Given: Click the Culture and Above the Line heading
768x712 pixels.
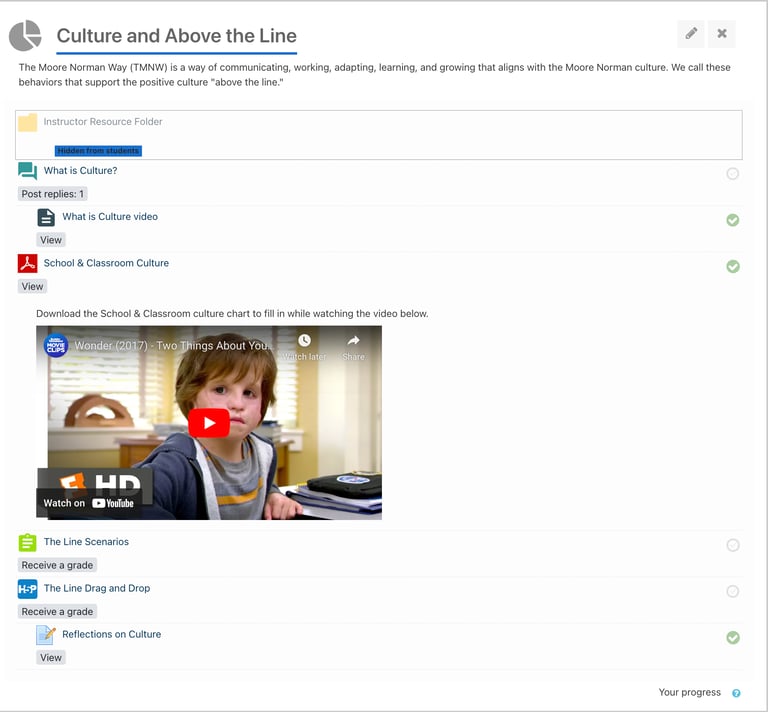Looking at the screenshot, I should [x=177, y=36].
